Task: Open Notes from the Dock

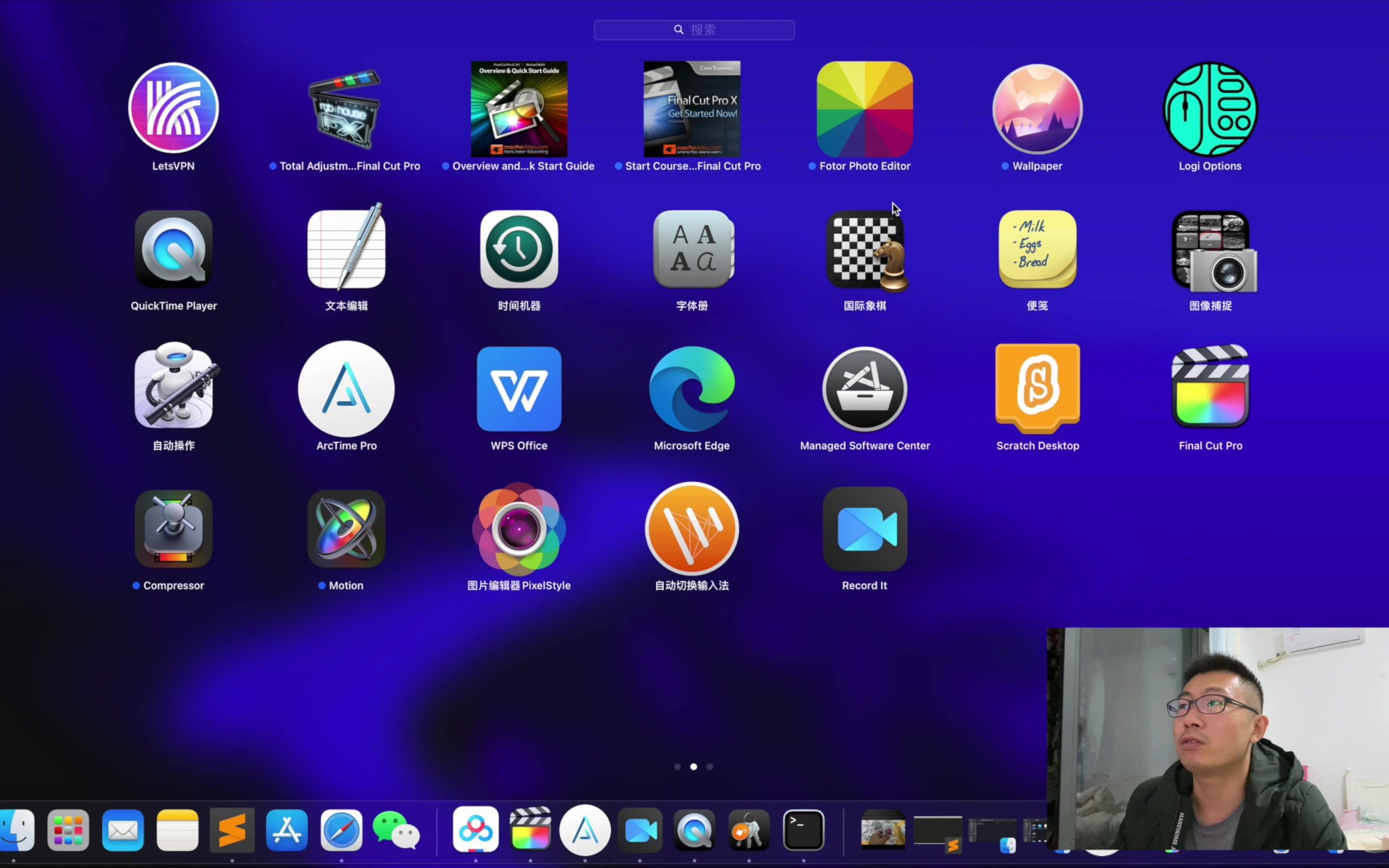Action: pyautogui.click(x=178, y=830)
